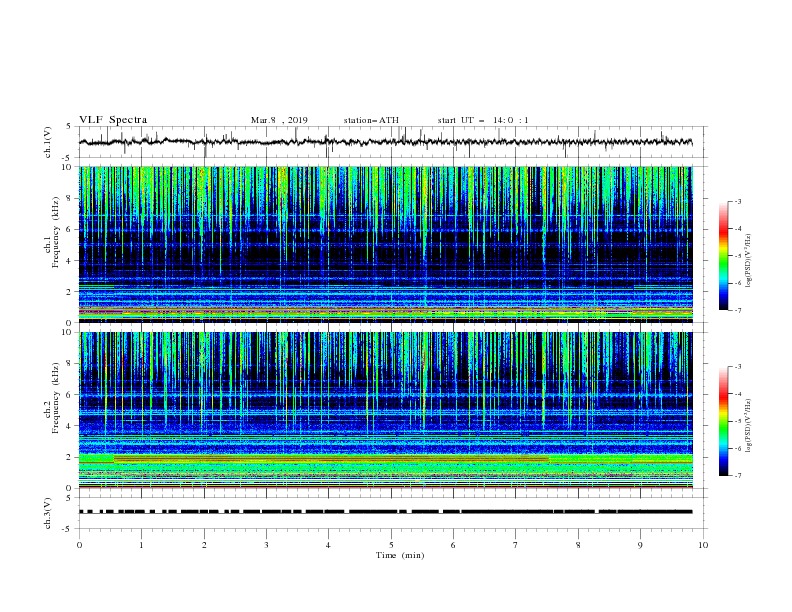
Task: Click the "station=ATH" header label
Action: coord(371,120)
